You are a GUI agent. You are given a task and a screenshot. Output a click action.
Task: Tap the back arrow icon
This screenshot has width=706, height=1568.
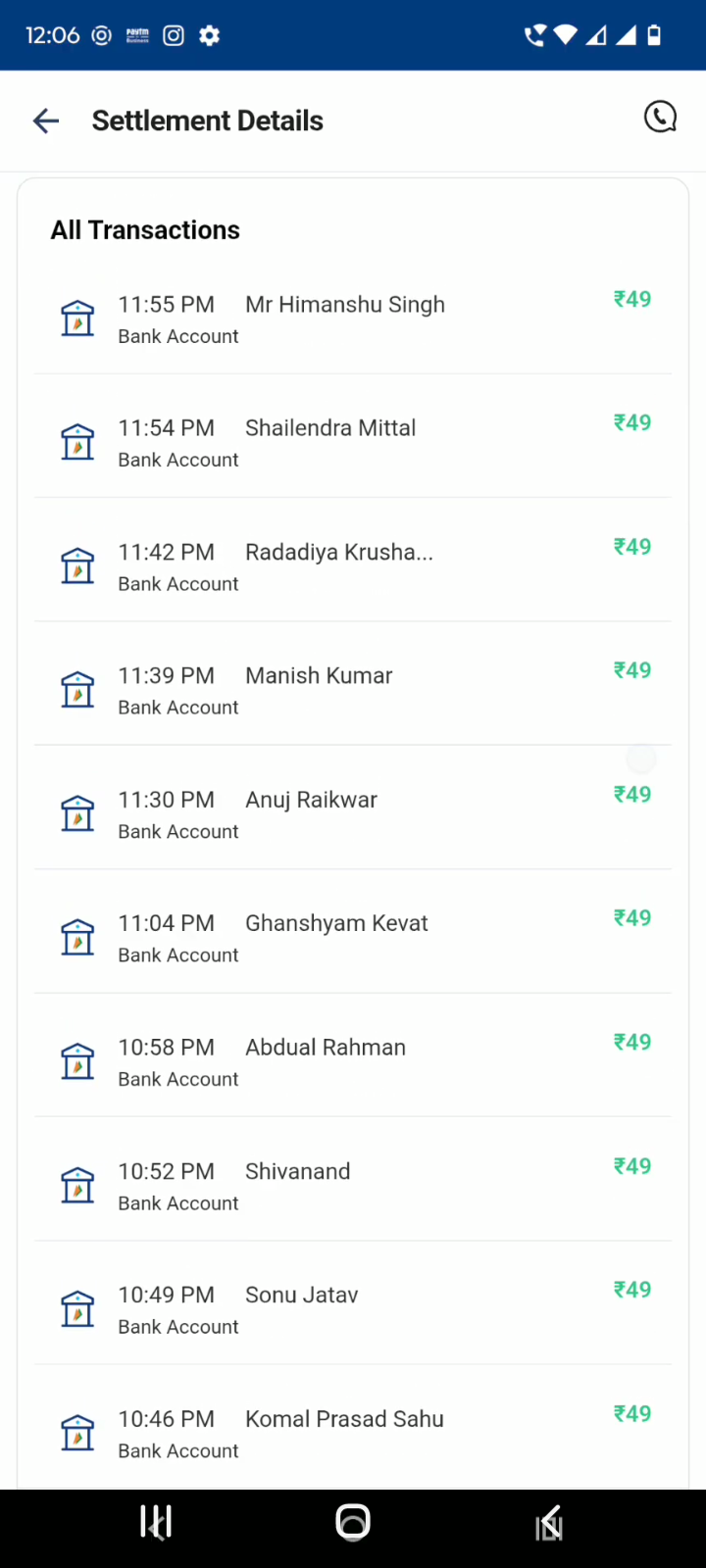[x=46, y=121]
